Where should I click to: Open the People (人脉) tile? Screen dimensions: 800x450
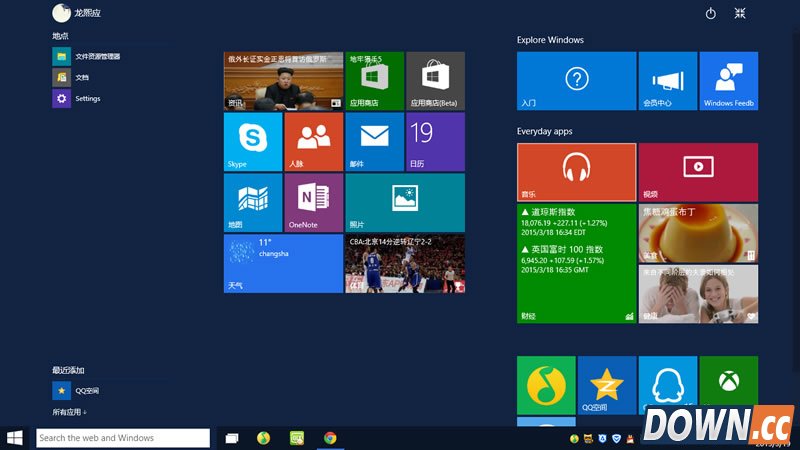(314, 142)
